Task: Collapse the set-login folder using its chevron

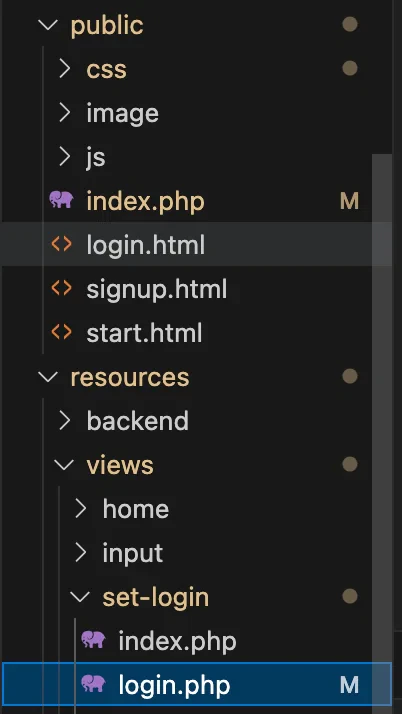Action: [x=80, y=597]
